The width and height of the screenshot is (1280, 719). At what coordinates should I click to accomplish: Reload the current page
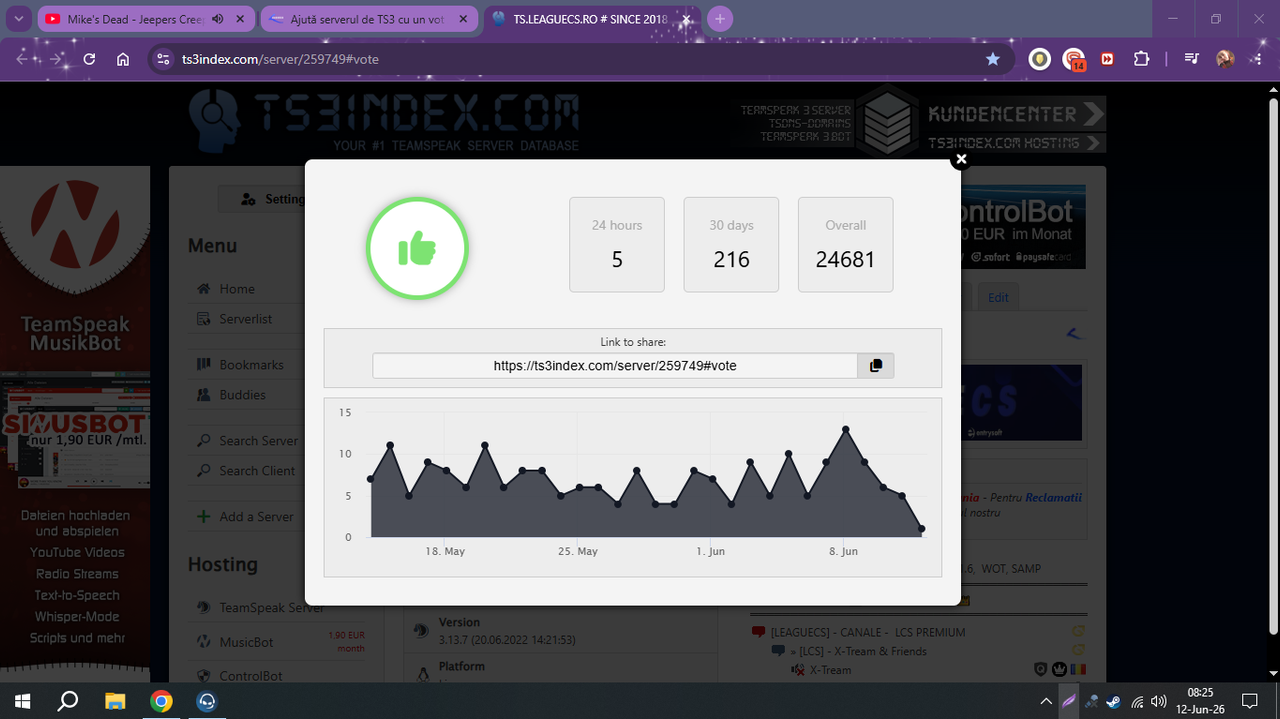[x=89, y=59]
